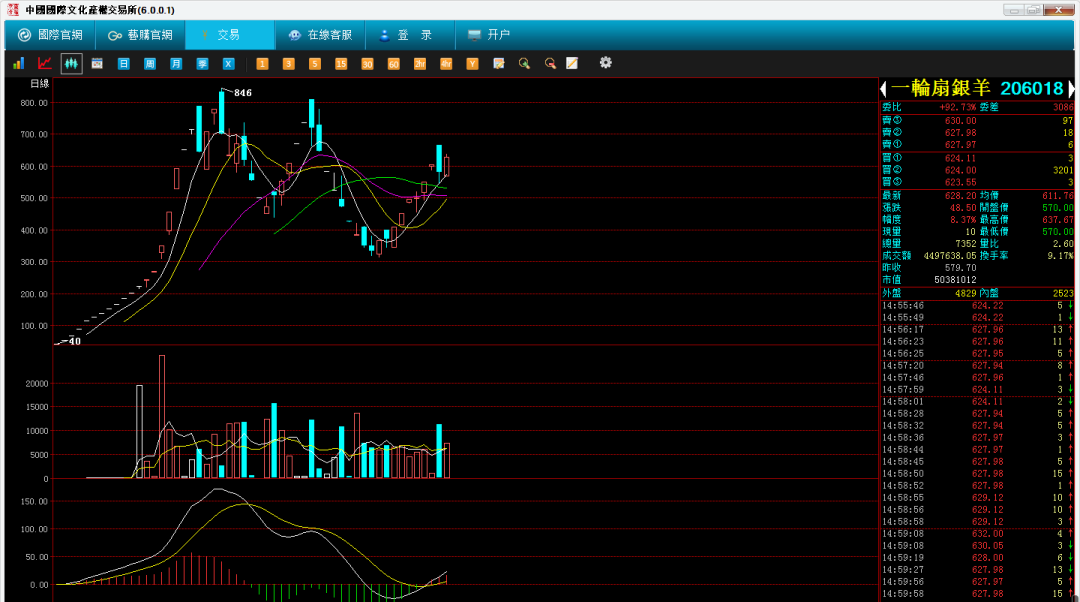Click the 日線 chart label
This screenshot has height=602, width=1080.
[x=40, y=84]
